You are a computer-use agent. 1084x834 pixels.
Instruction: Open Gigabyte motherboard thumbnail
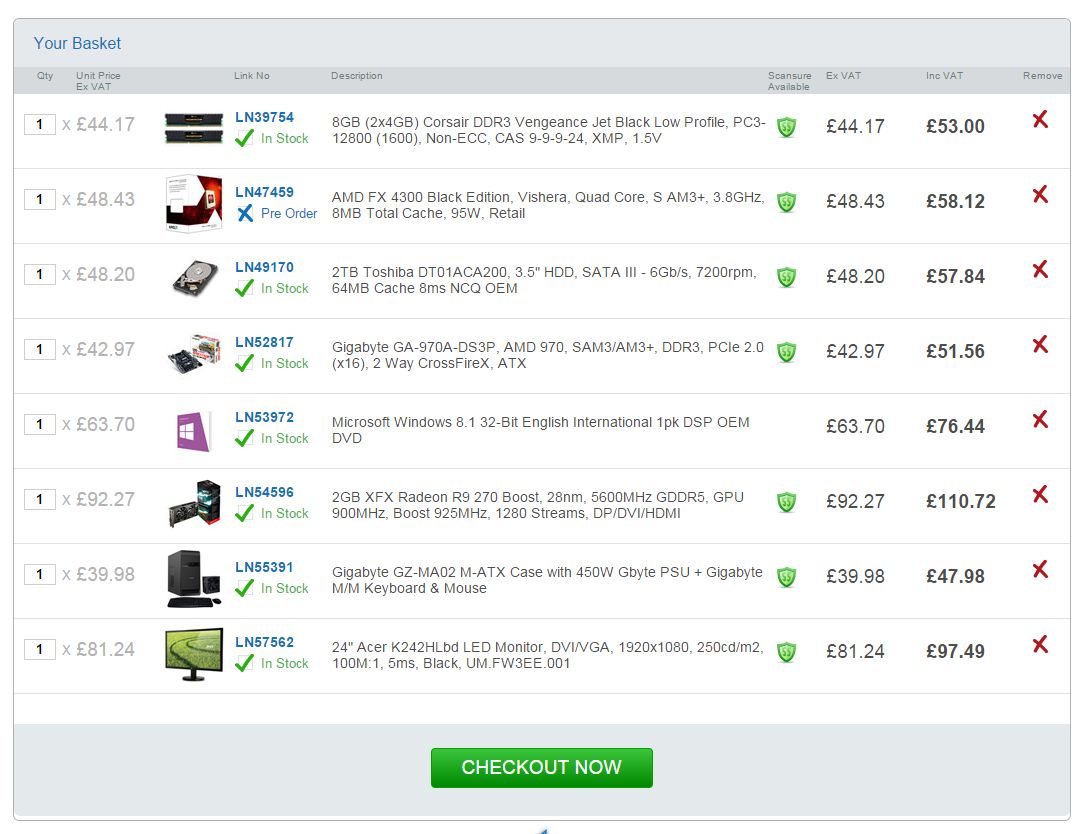pyautogui.click(x=194, y=353)
